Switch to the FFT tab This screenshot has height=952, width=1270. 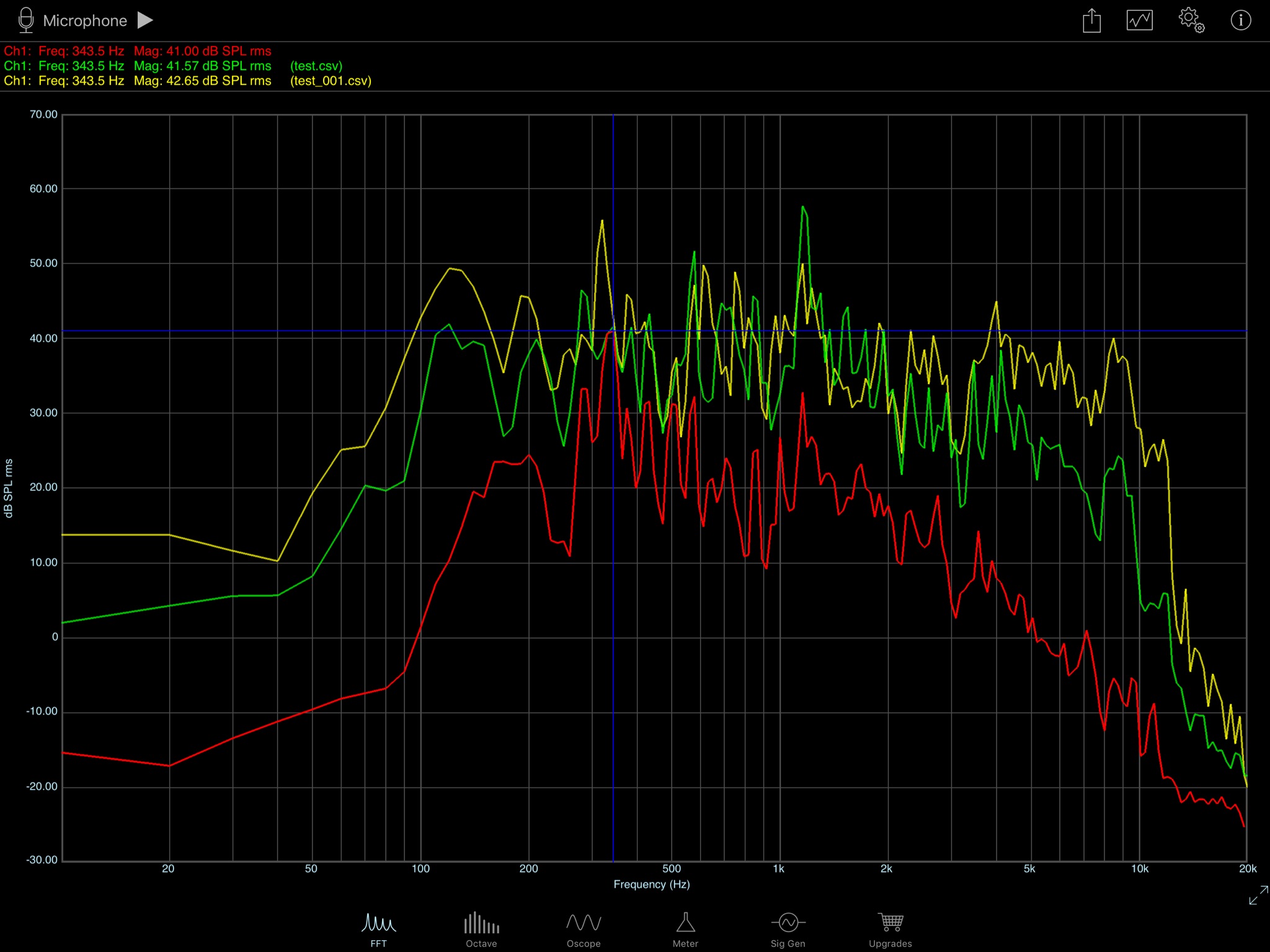[x=378, y=930]
